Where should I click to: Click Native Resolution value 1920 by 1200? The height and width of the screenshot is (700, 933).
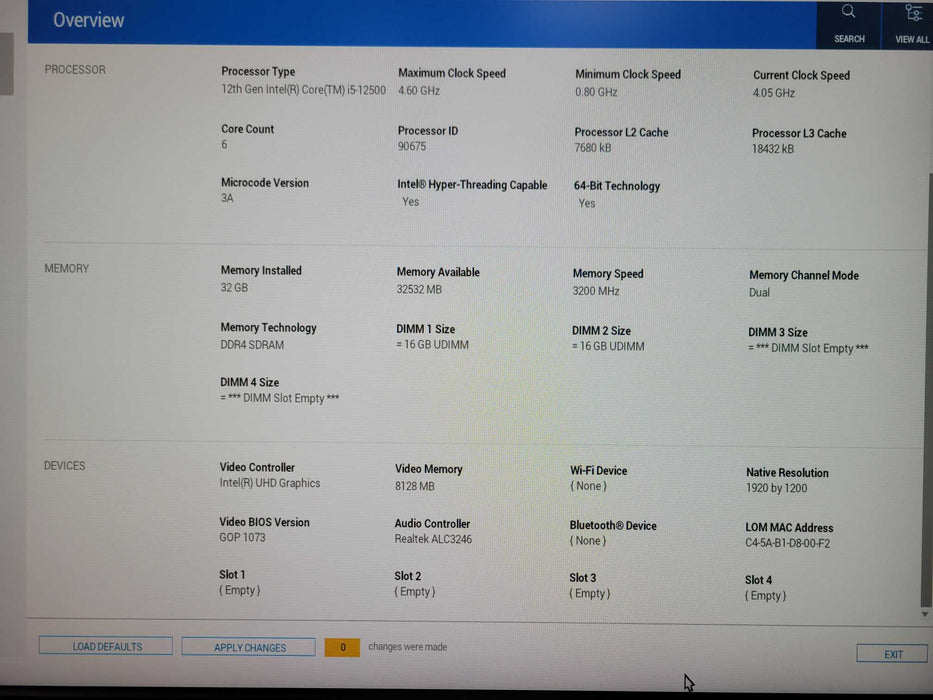[x=777, y=488]
